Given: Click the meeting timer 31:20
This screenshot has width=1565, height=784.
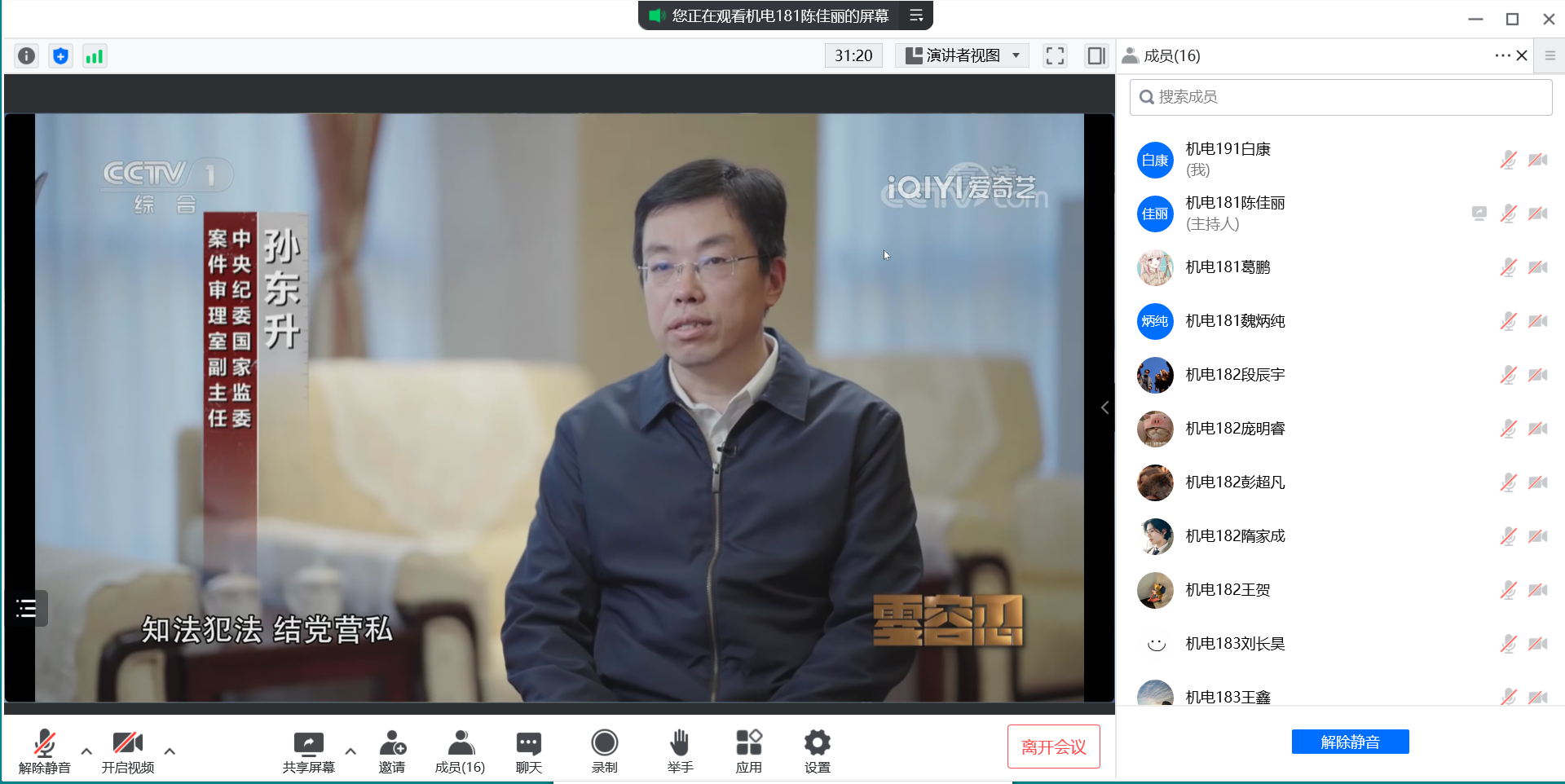Looking at the screenshot, I should pyautogui.click(x=853, y=55).
